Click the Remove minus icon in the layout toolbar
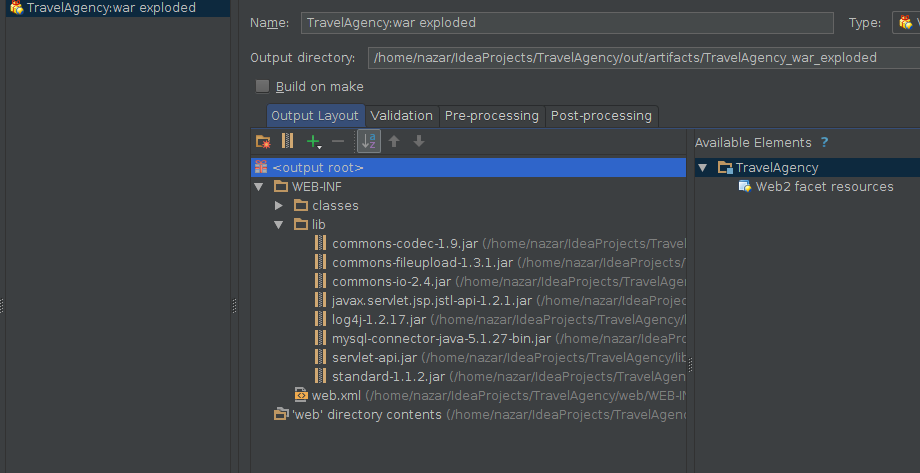920x473 pixels. (x=338, y=141)
